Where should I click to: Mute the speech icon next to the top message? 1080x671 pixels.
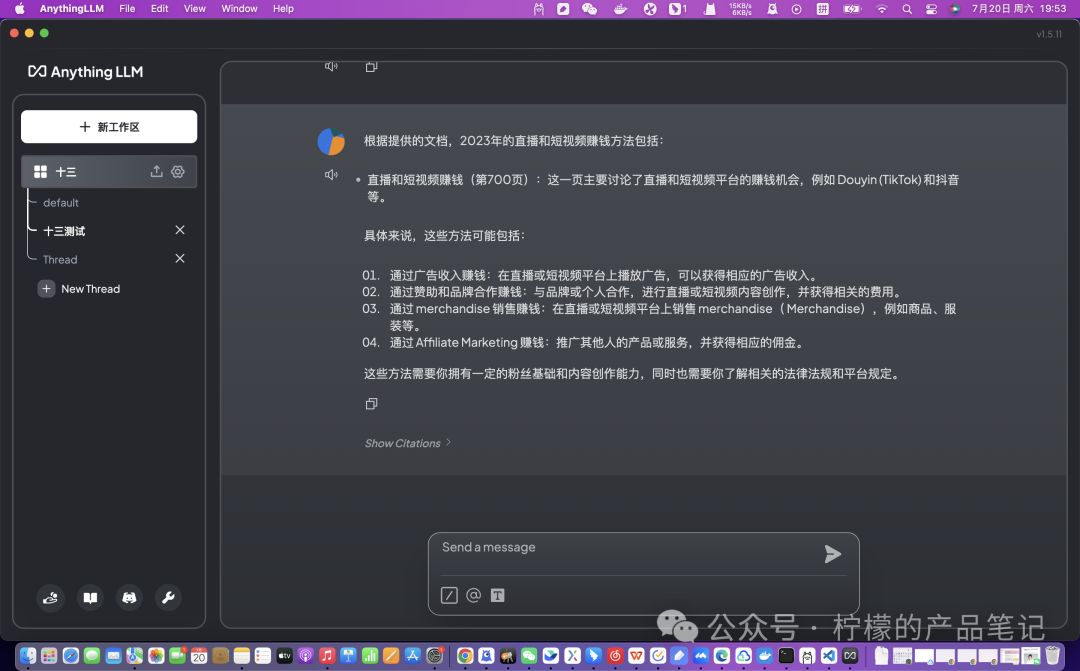[330, 65]
